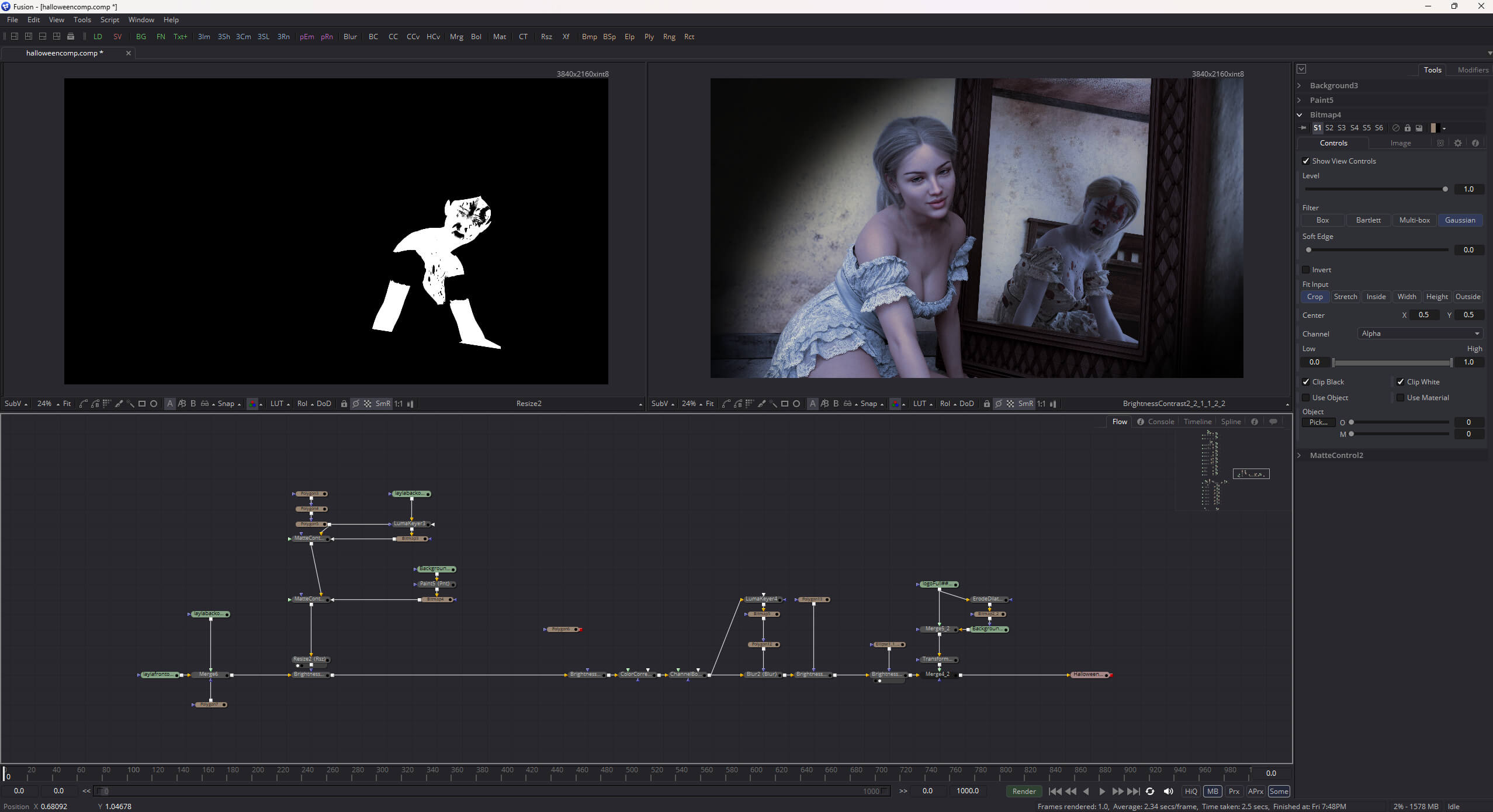Enable the Invert checkbox
The image size is (1493, 812).
[1306, 270]
